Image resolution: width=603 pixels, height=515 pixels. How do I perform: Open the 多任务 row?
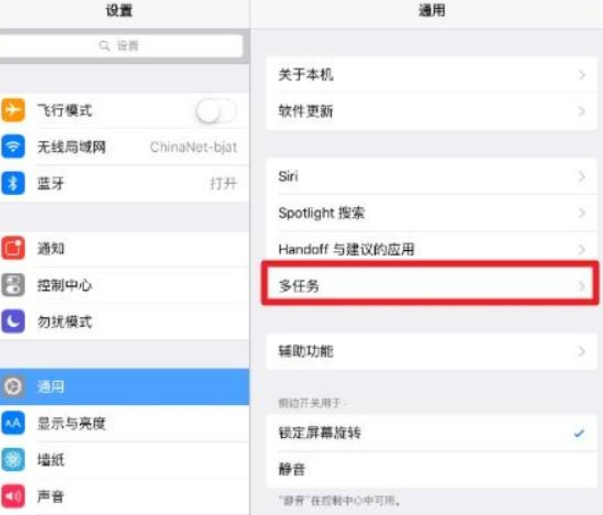pos(430,284)
